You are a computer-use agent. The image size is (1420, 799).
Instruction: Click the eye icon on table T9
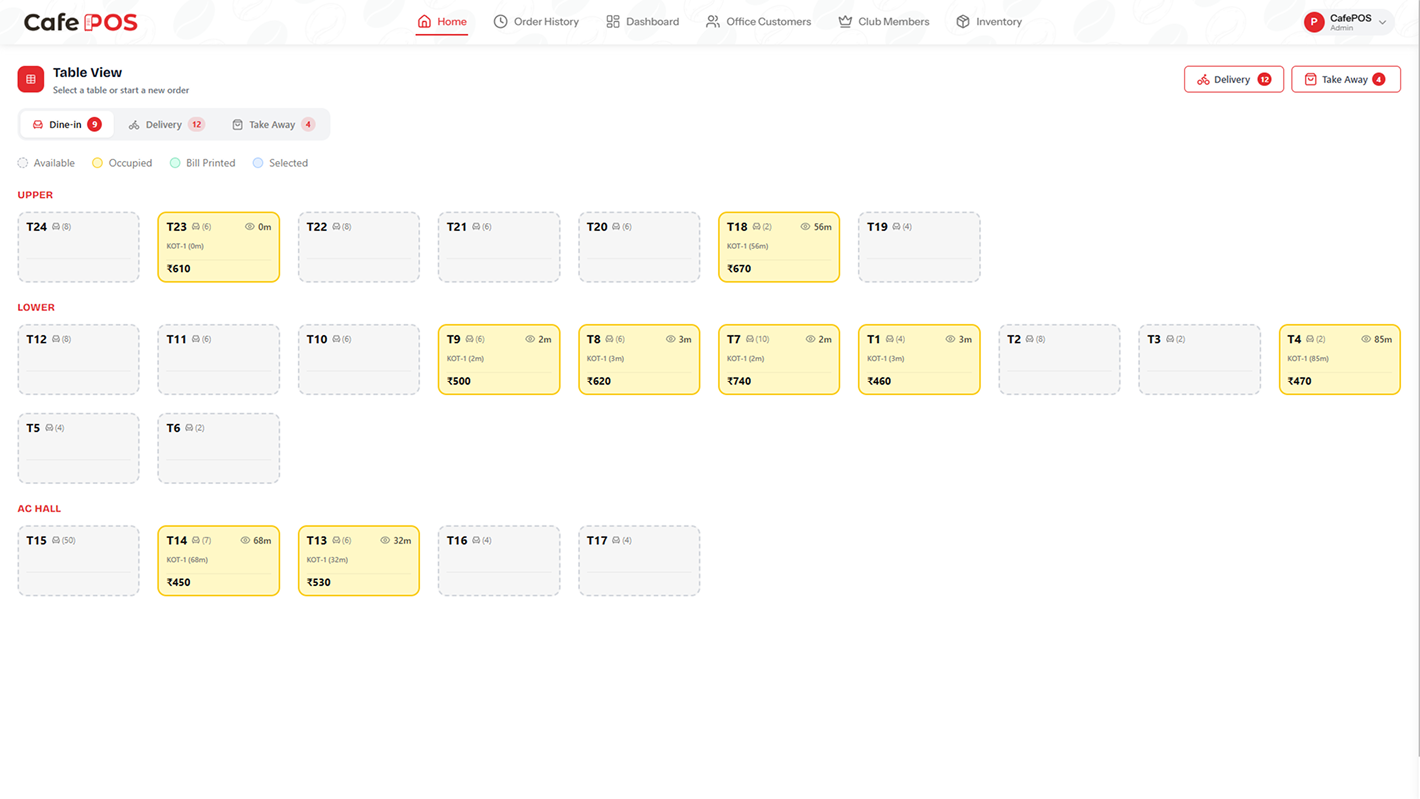click(530, 339)
